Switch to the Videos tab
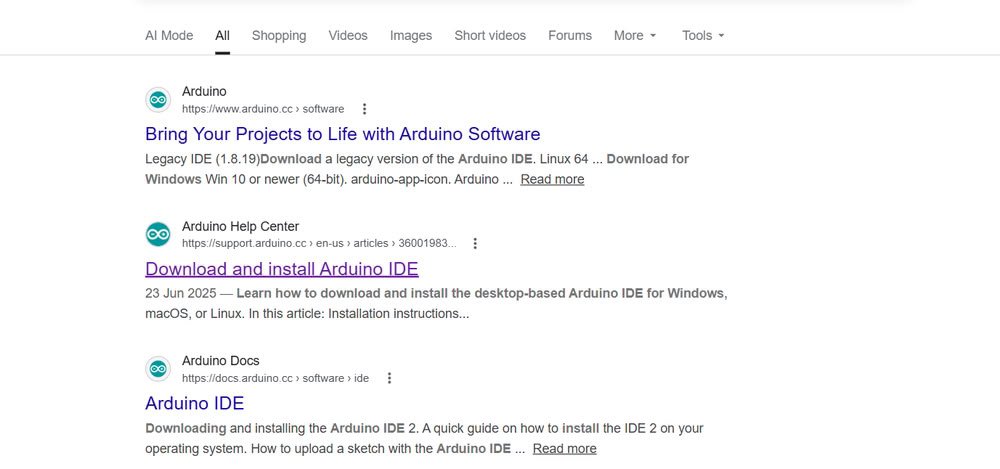Viewport: 1000px width, 469px height. 348,36
